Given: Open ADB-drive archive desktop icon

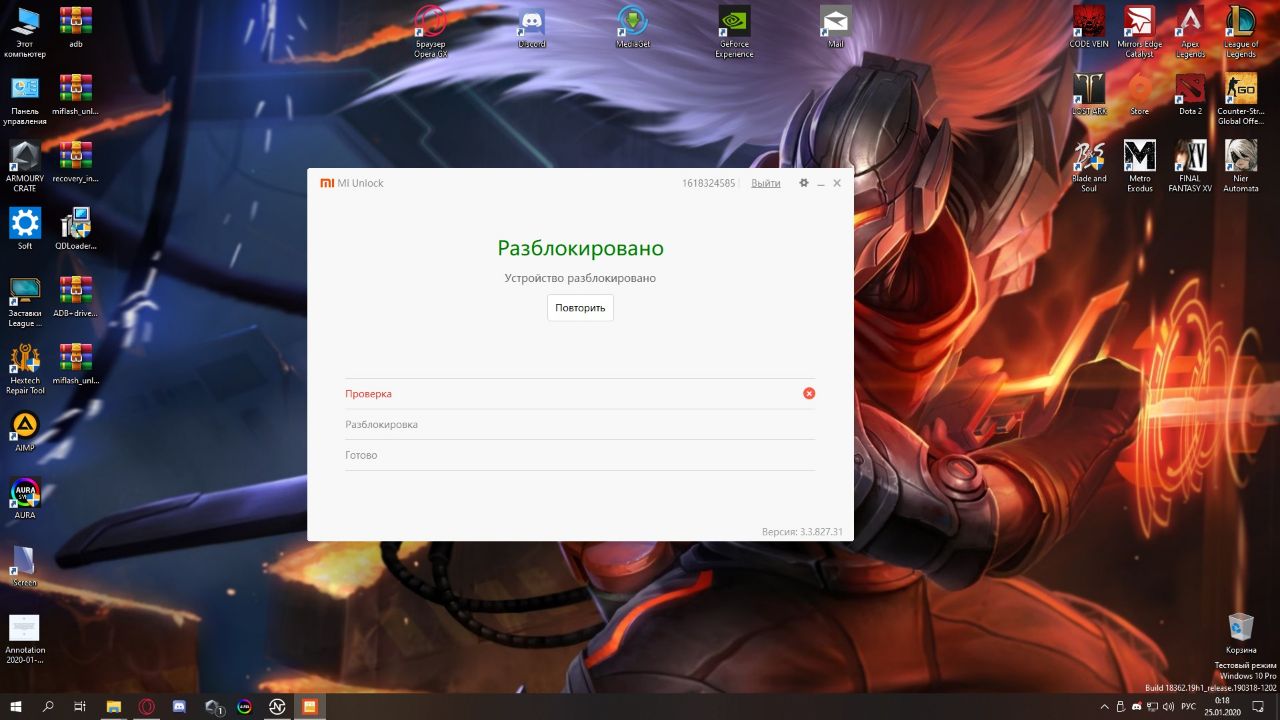Looking at the screenshot, I should pyautogui.click(x=76, y=296).
